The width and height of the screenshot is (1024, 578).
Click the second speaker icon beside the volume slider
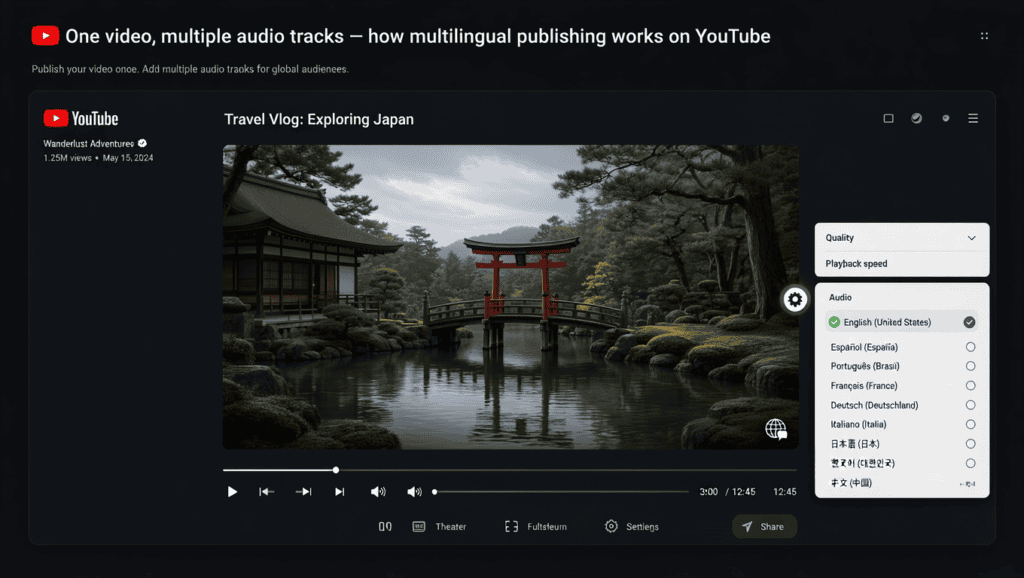tap(414, 492)
